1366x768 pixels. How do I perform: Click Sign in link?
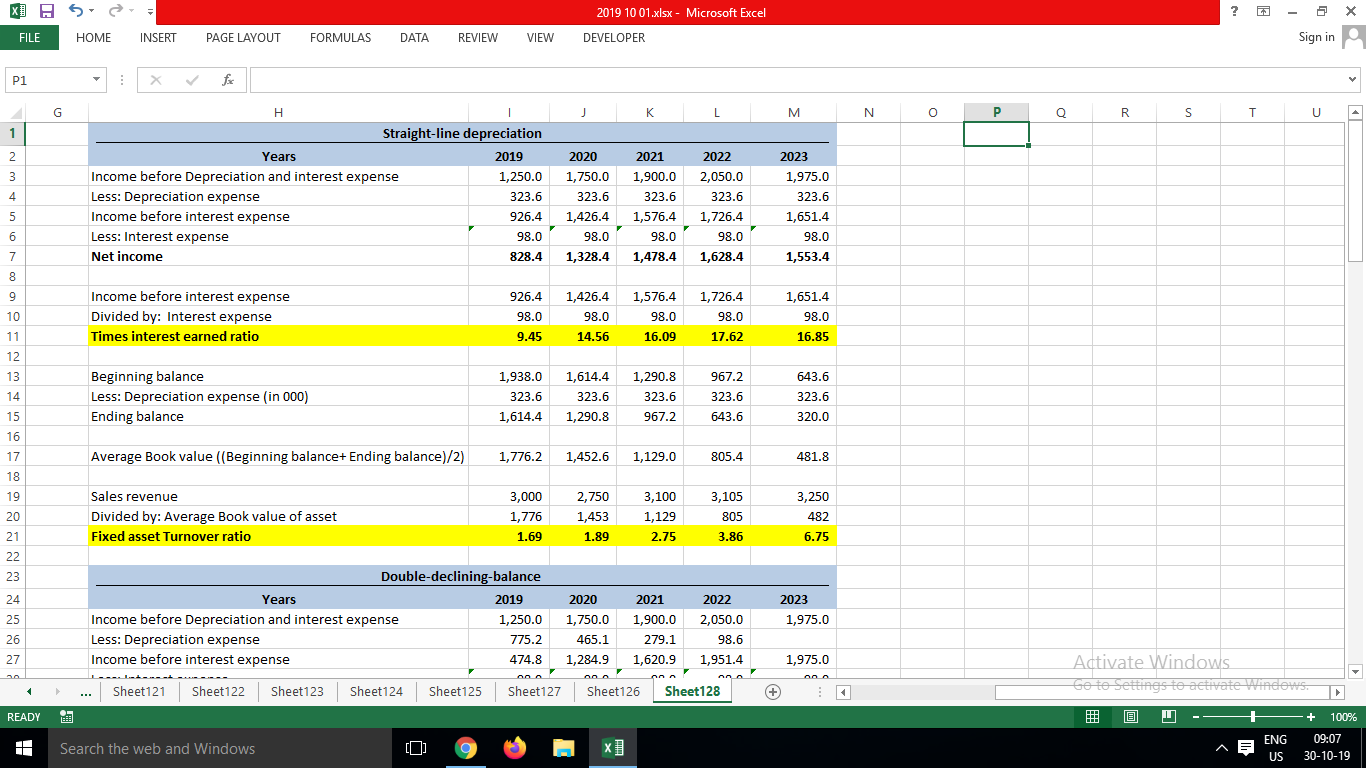click(1316, 37)
